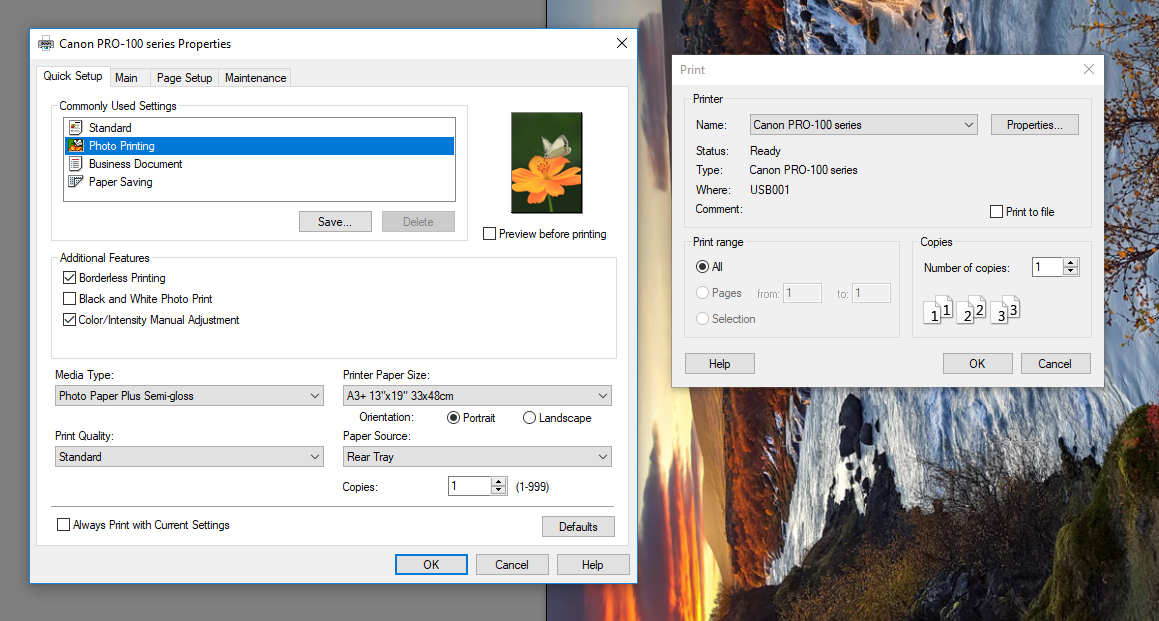Disable Borderless Printing checkbox
The height and width of the screenshot is (621, 1159).
pos(70,278)
